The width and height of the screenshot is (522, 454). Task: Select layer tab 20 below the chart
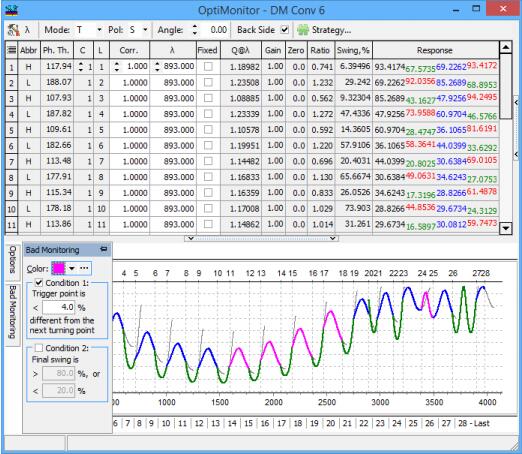click(331, 423)
